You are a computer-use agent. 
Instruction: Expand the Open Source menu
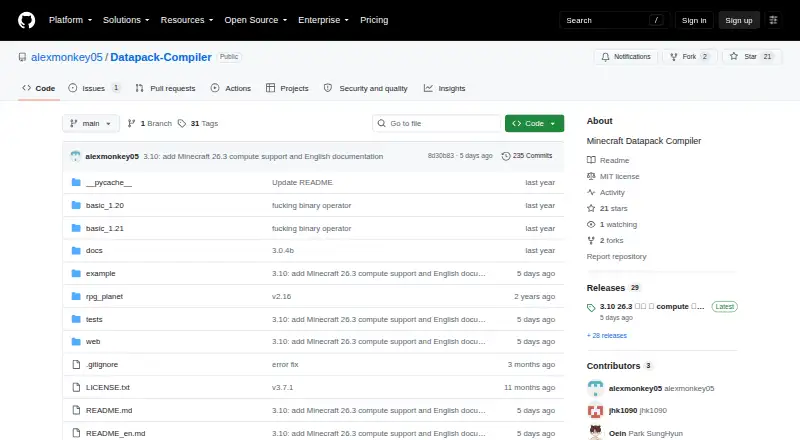click(256, 20)
